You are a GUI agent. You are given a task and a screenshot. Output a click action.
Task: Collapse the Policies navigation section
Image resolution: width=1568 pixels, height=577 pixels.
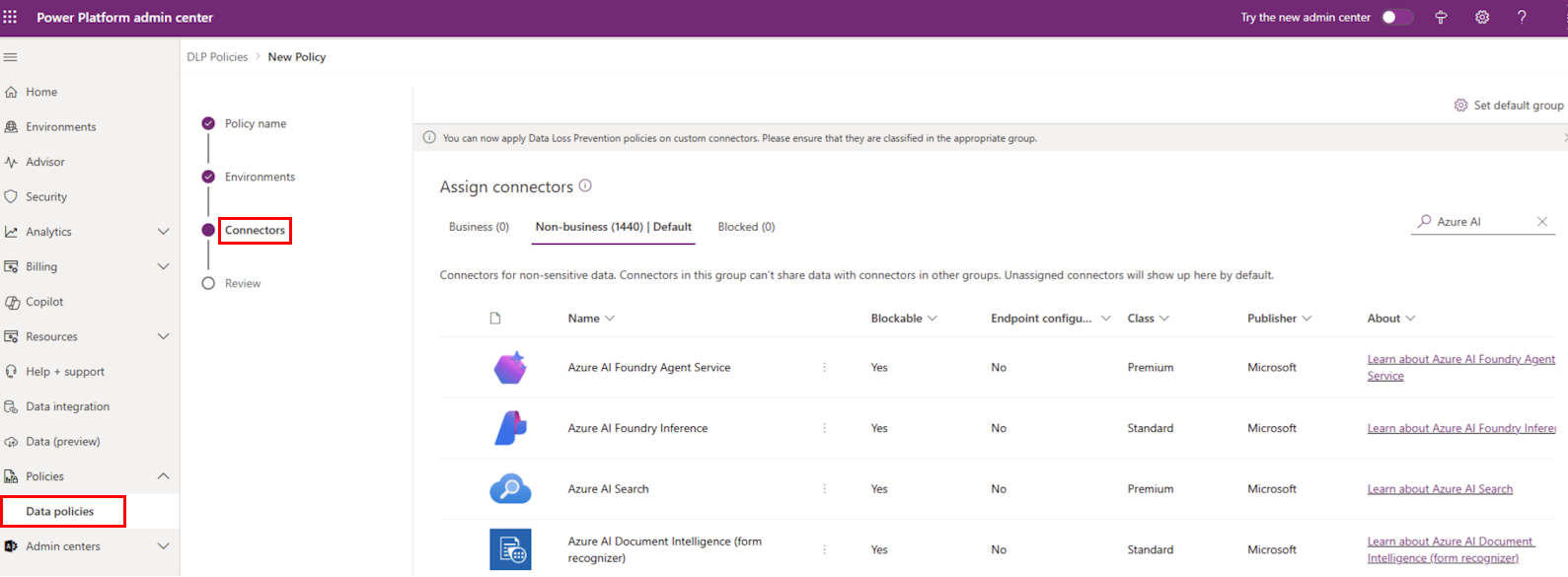(164, 476)
